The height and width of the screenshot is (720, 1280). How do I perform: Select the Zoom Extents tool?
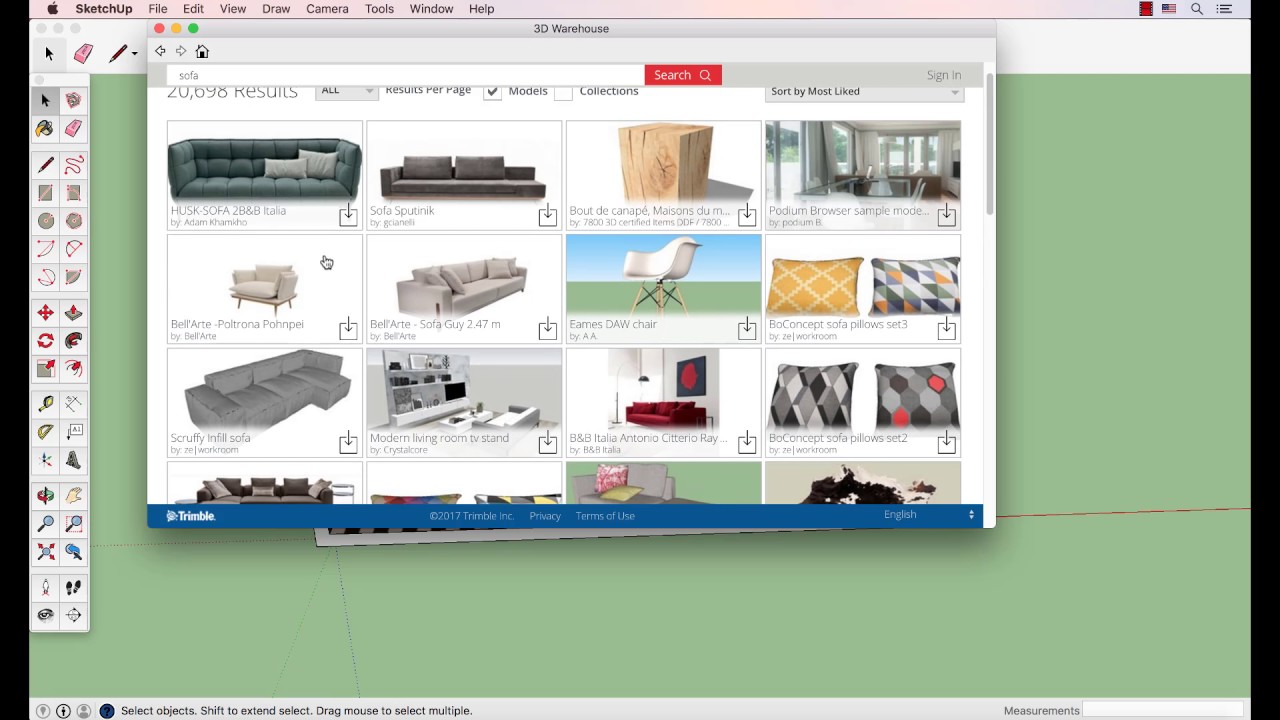pyautogui.click(x=45, y=551)
